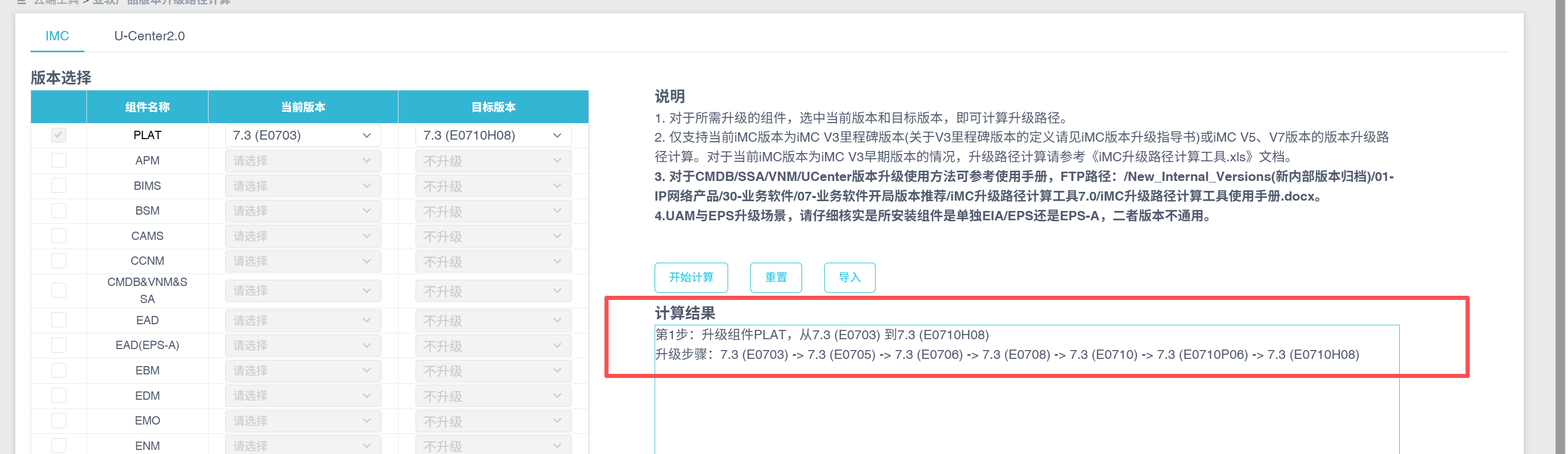Select the EAD(EPS-A) name cell

click(x=147, y=346)
